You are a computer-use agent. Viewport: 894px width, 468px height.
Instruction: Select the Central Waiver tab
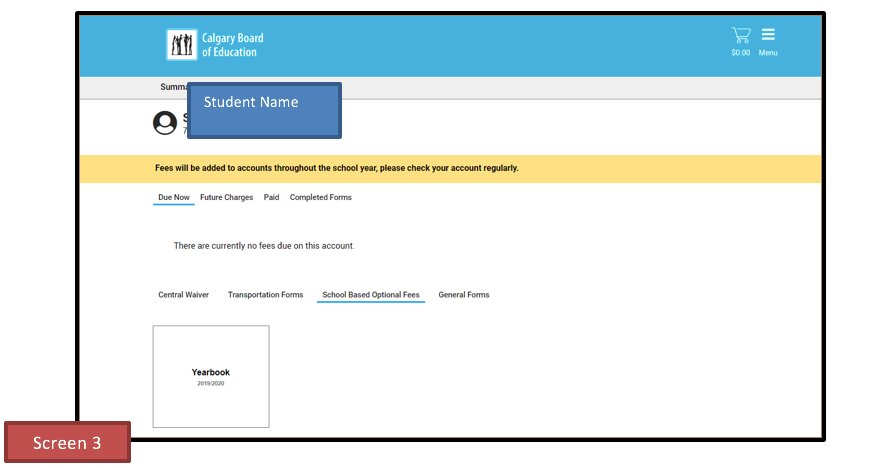pyautogui.click(x=184, y=295)
